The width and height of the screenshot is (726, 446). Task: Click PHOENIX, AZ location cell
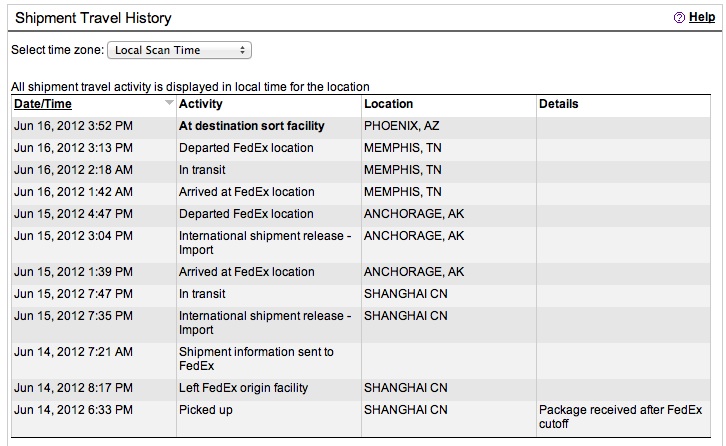(401, 126)
